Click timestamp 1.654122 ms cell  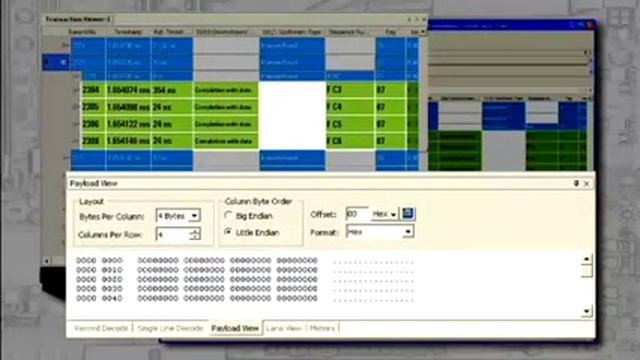(x=128, y=124)
